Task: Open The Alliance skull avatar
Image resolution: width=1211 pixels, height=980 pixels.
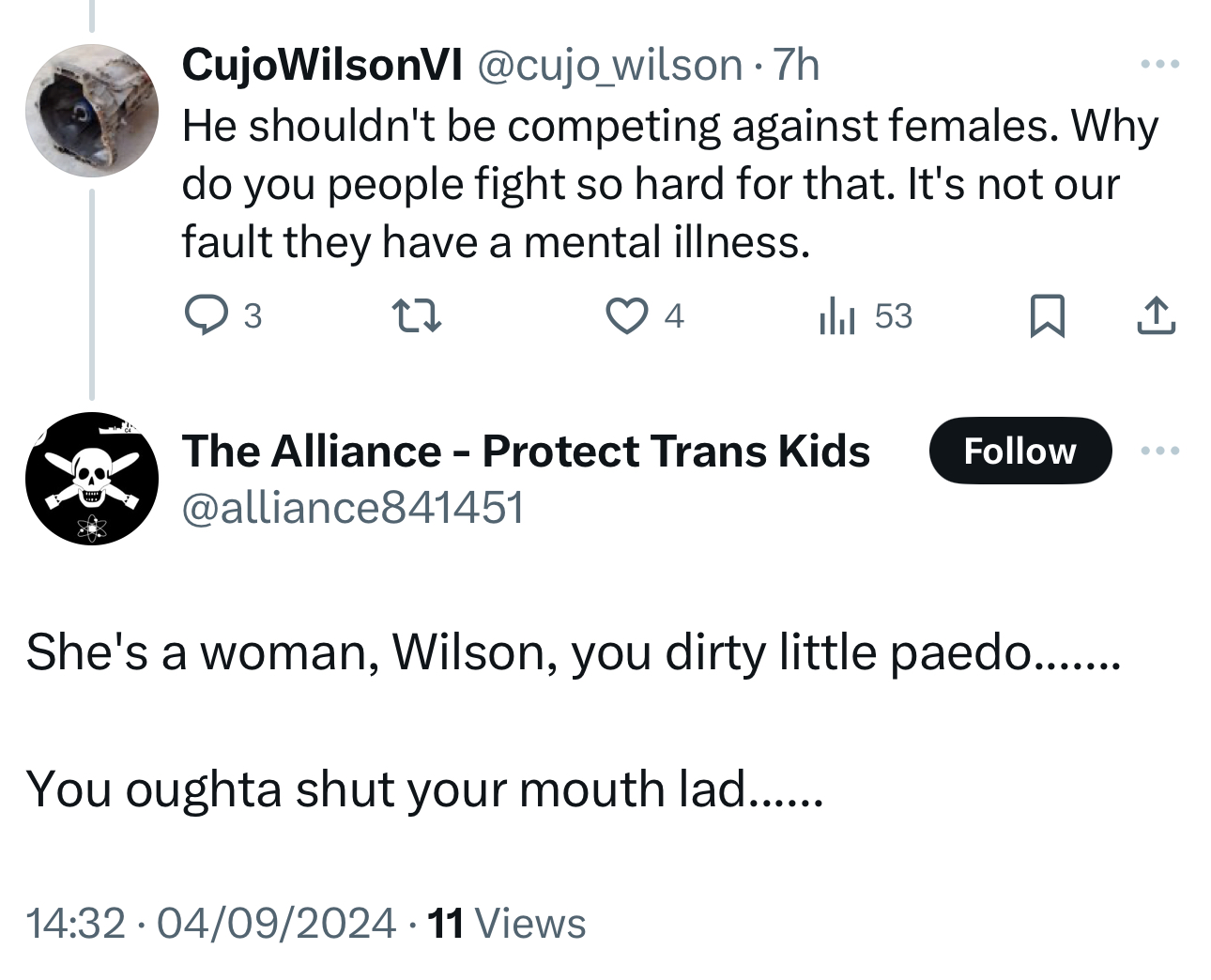Action: click(x=92, y=479)
